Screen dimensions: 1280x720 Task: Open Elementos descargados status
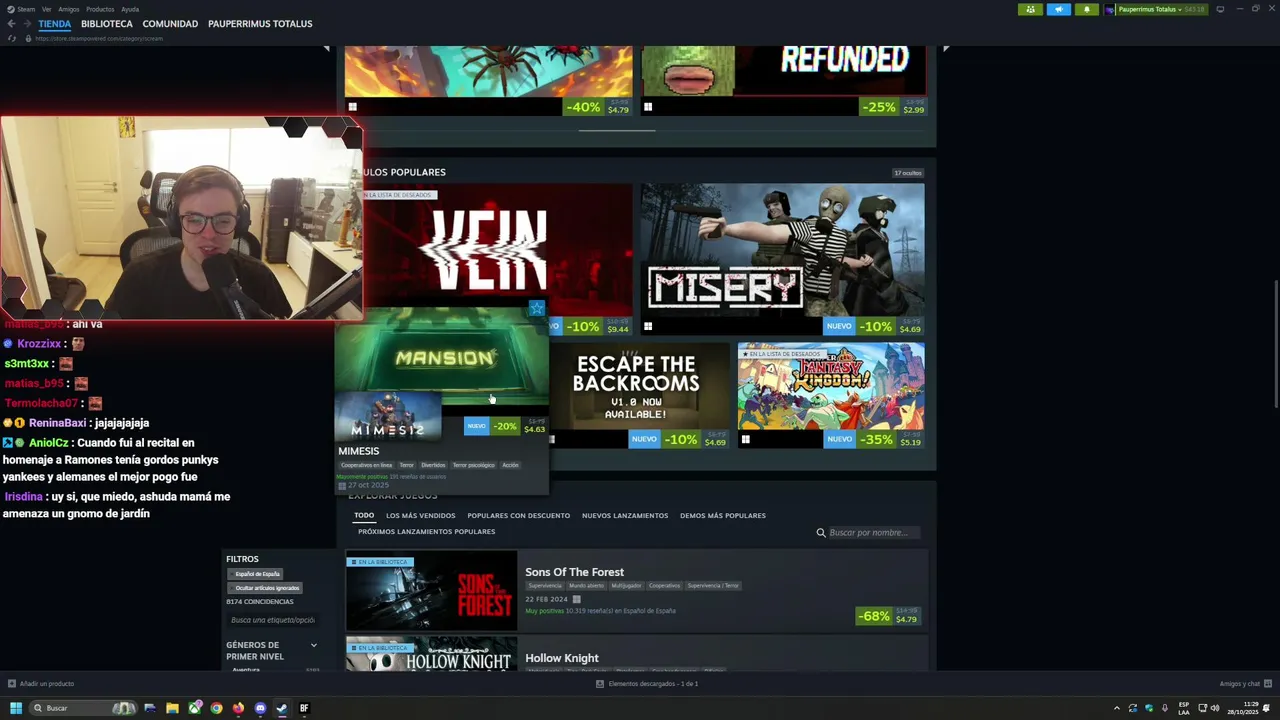[653, 684]
